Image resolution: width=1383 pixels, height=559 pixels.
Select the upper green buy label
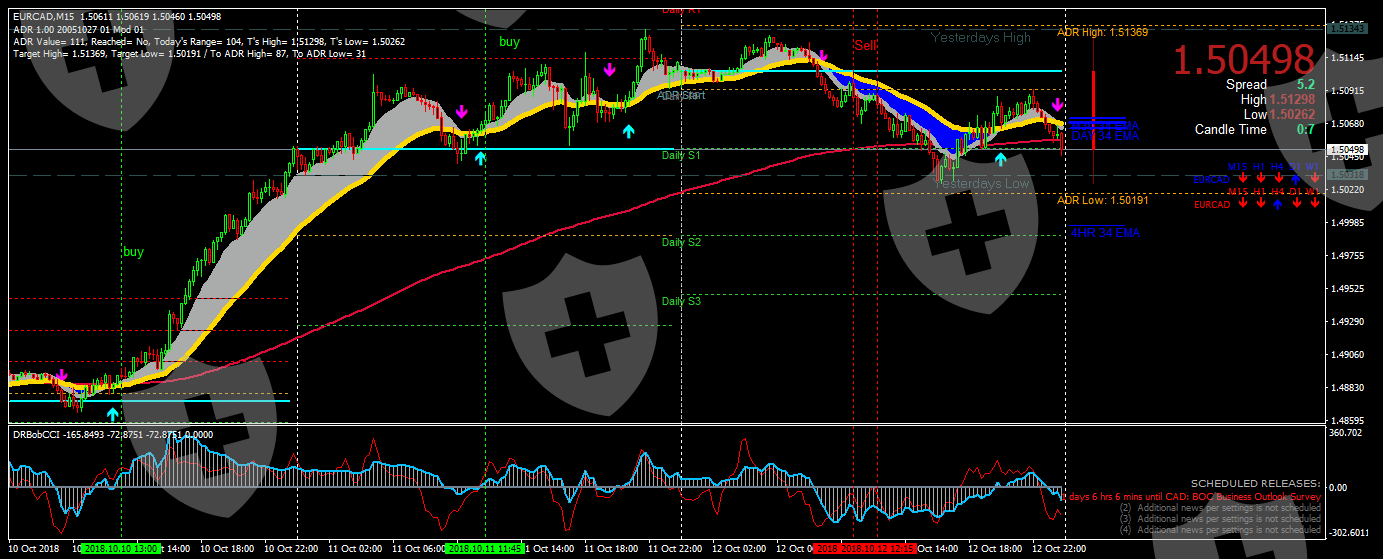click(509, 42)
